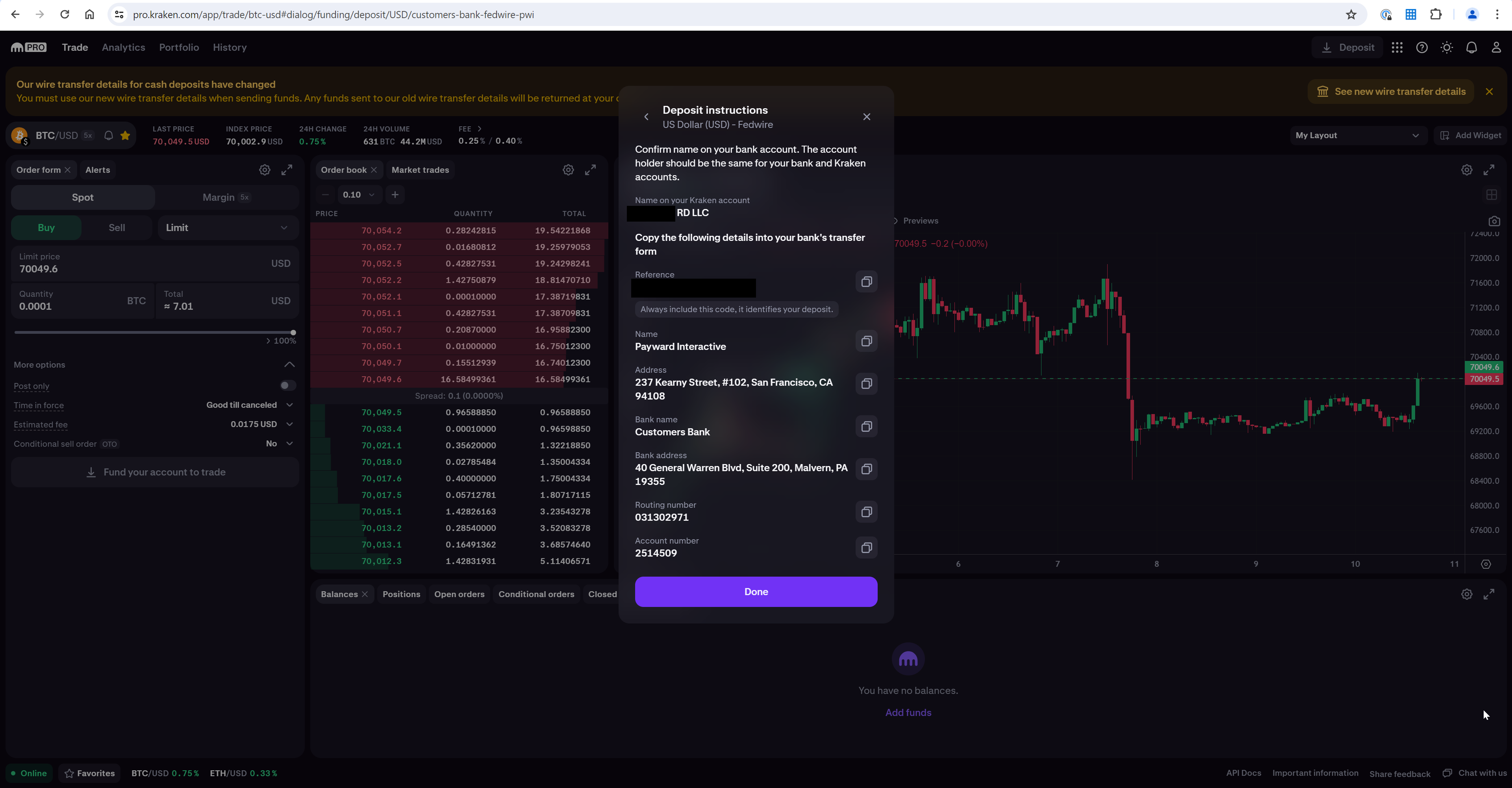The height and width of the screenshot is (788, 1512).
Task: Collapse the More options section
Action: coord(289,364)
